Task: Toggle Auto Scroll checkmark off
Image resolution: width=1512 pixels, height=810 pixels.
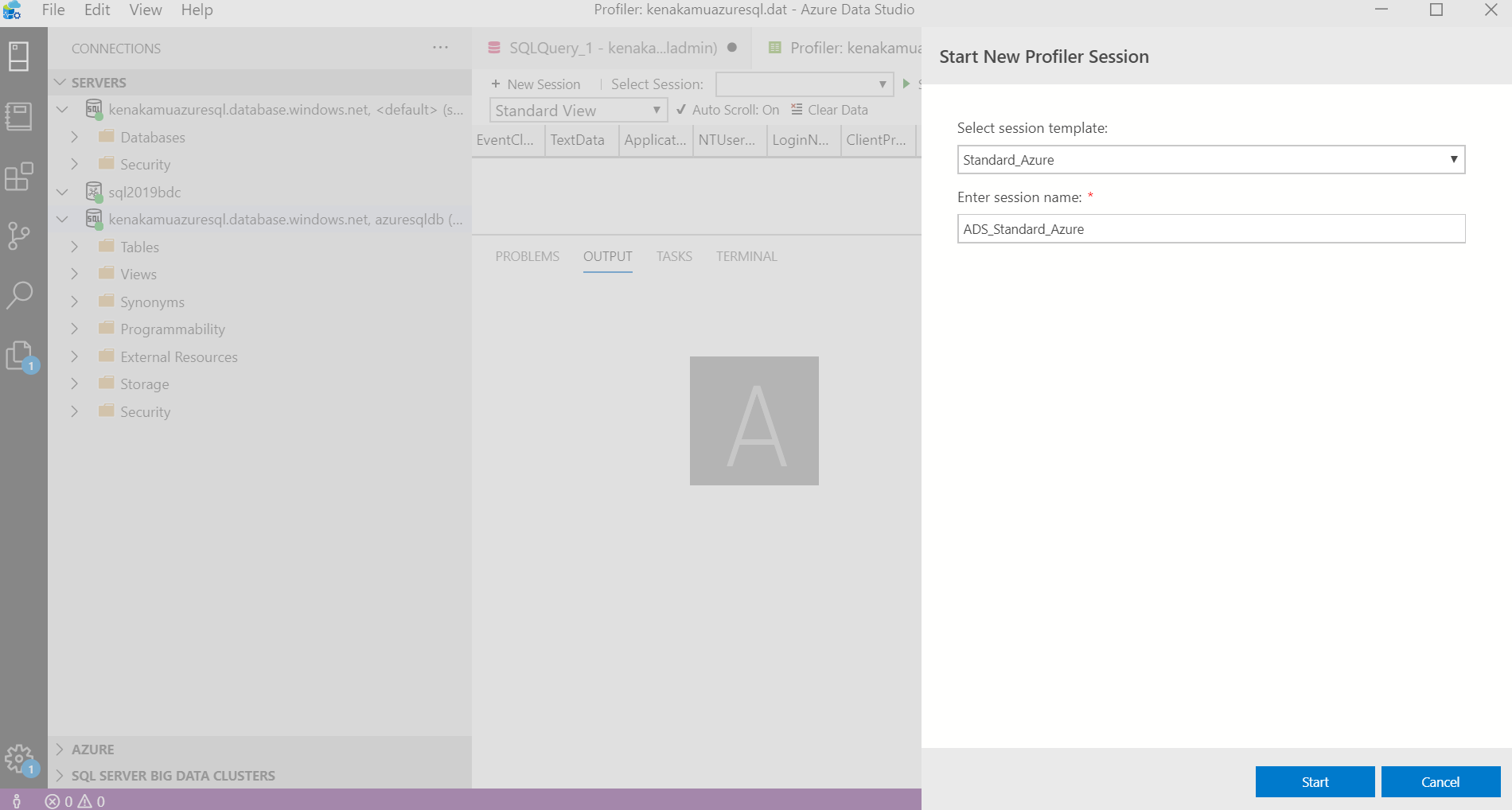Action: [x=681, y=110]
